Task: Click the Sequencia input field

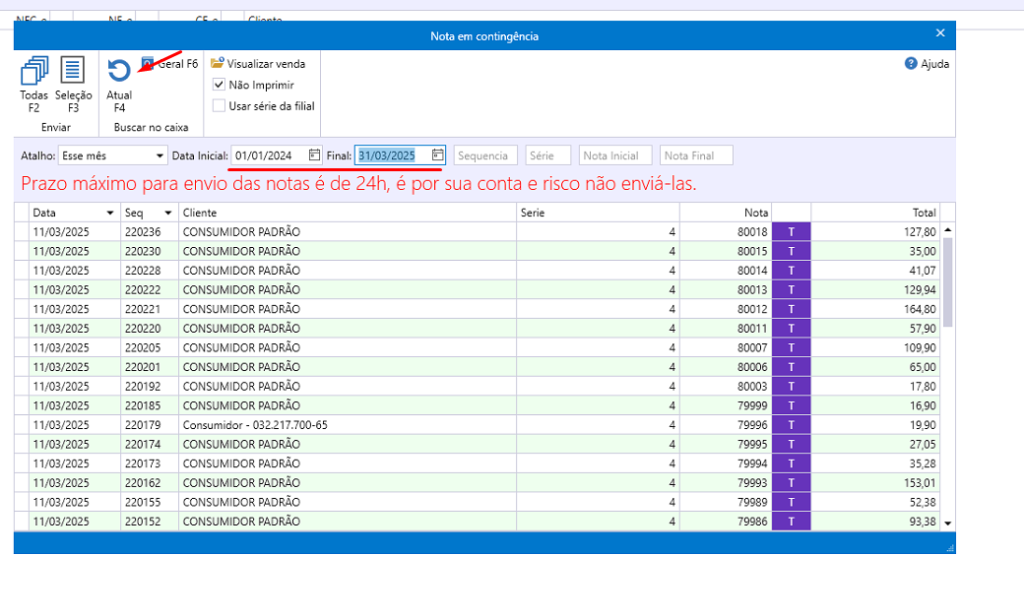Action: click(486, 156)
